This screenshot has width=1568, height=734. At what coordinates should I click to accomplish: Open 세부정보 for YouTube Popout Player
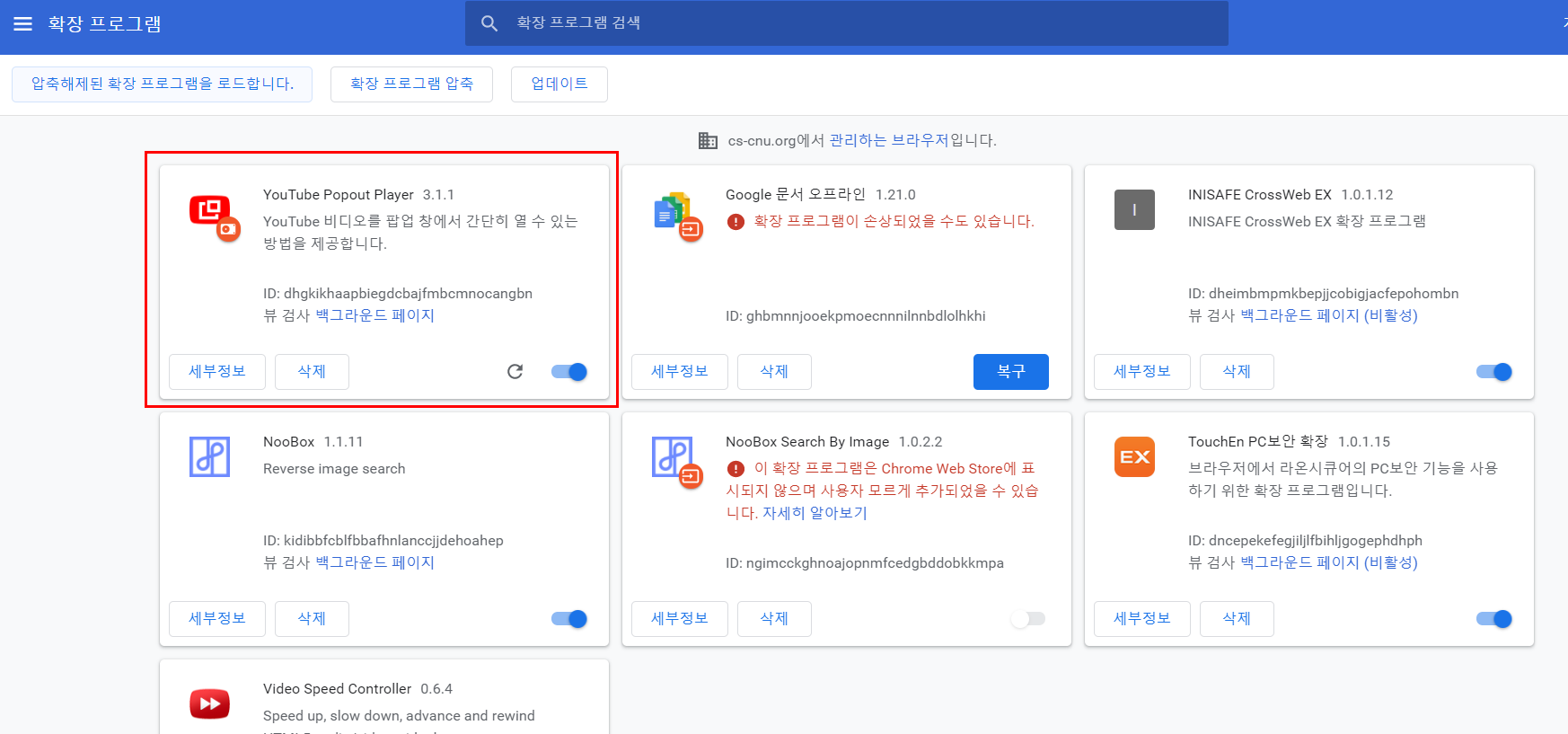[217, 372]
